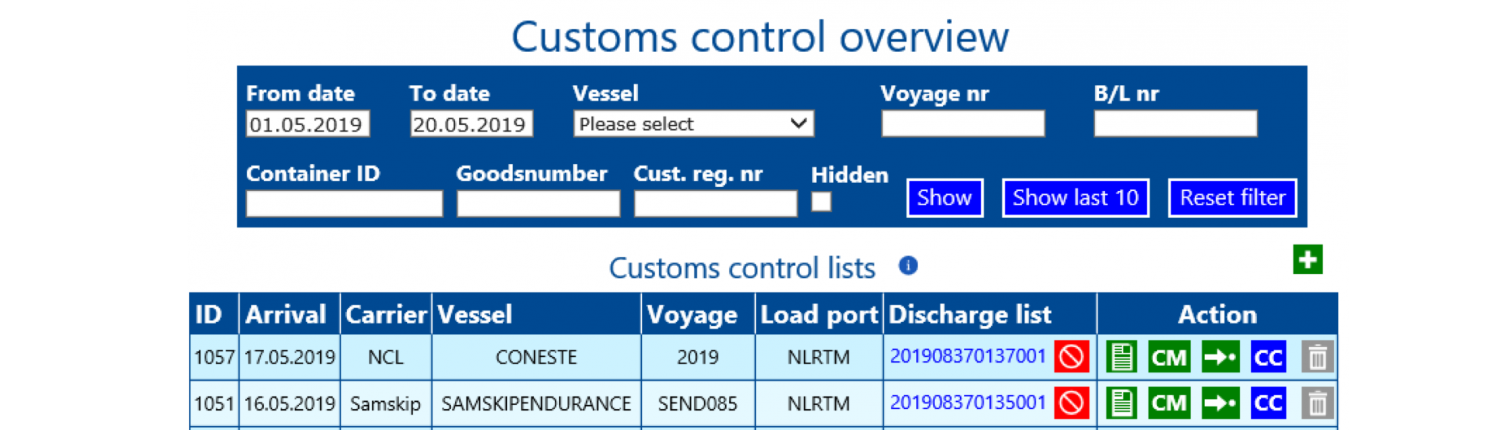Click Show last 10 button
This screenshot has width=1500, height=430.
tap(1076, 198)
